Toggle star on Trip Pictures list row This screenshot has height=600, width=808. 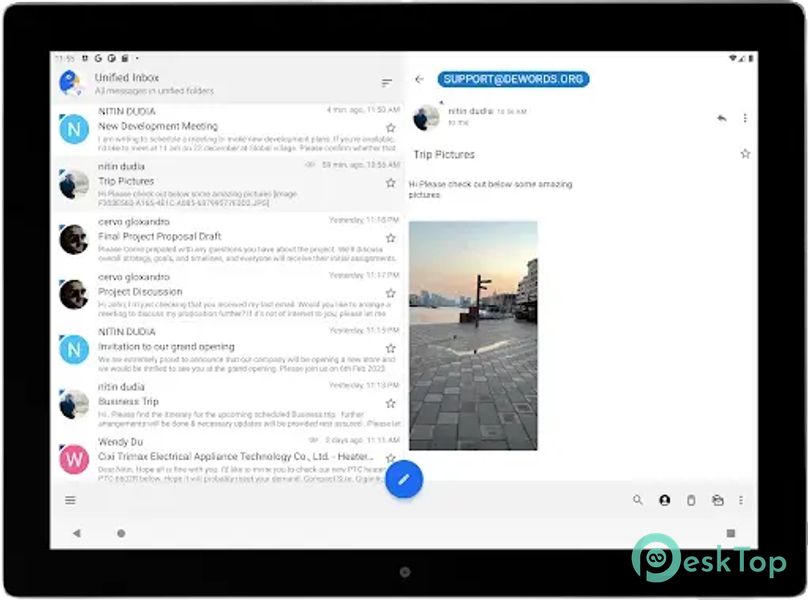391,183
